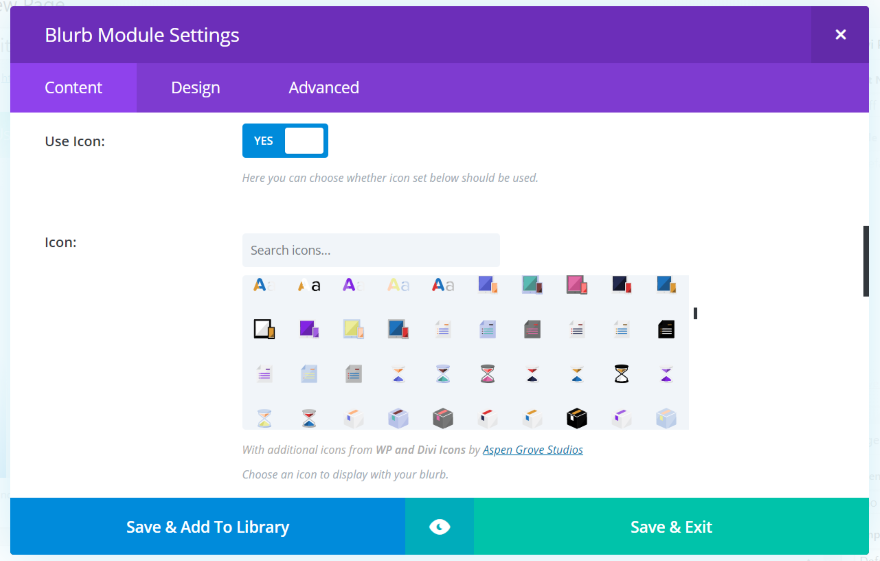The image size is (880, 561).
Task: Open the Advanced tab
Action: [323, 88]
